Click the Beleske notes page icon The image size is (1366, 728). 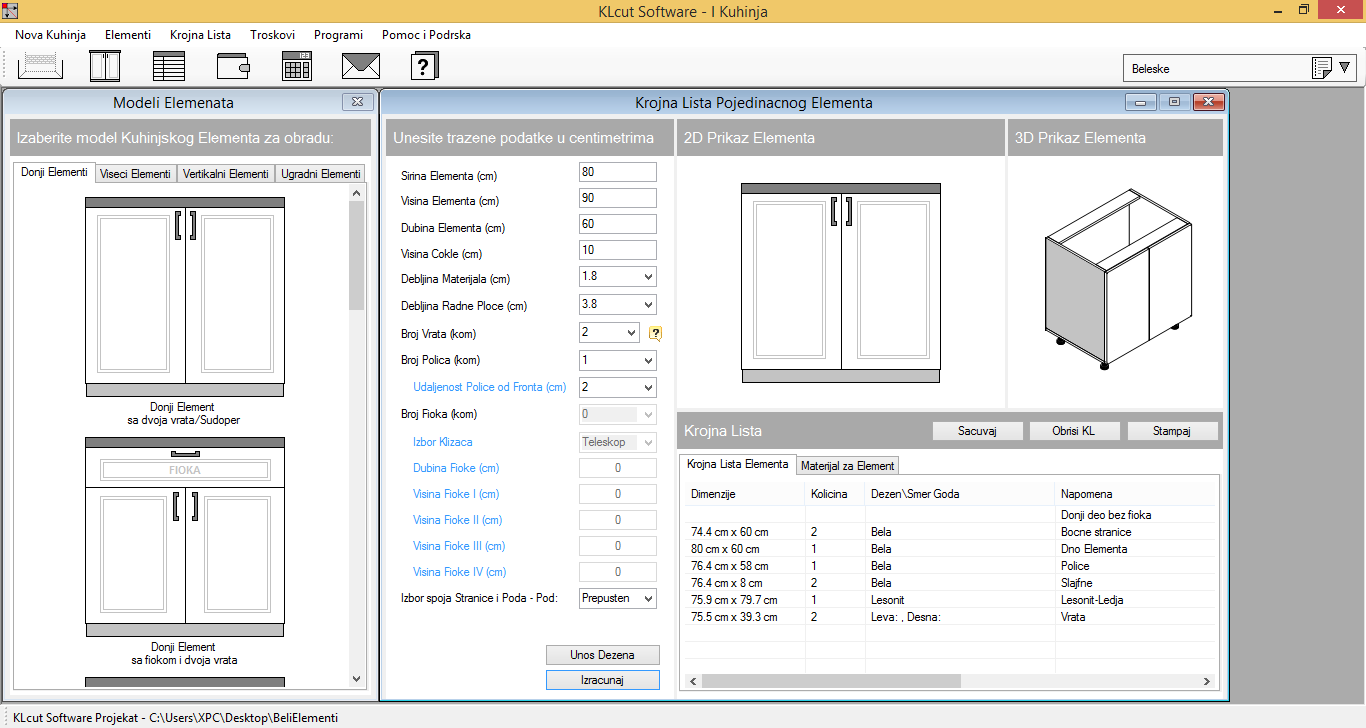(x=1321, y=68)
